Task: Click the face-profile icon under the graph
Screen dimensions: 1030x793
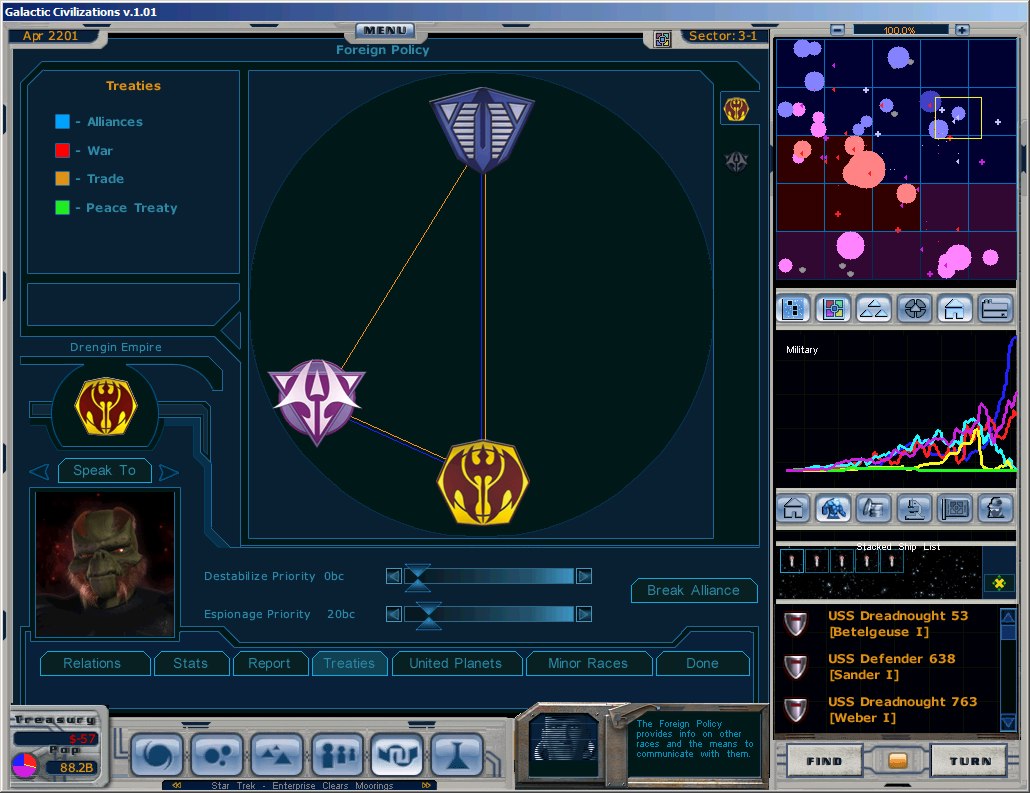Action: (995, 508)
